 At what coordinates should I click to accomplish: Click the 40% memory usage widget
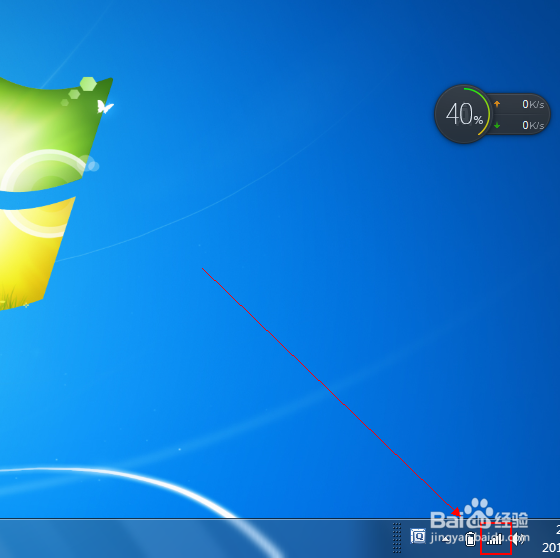[x=464, y=114]
